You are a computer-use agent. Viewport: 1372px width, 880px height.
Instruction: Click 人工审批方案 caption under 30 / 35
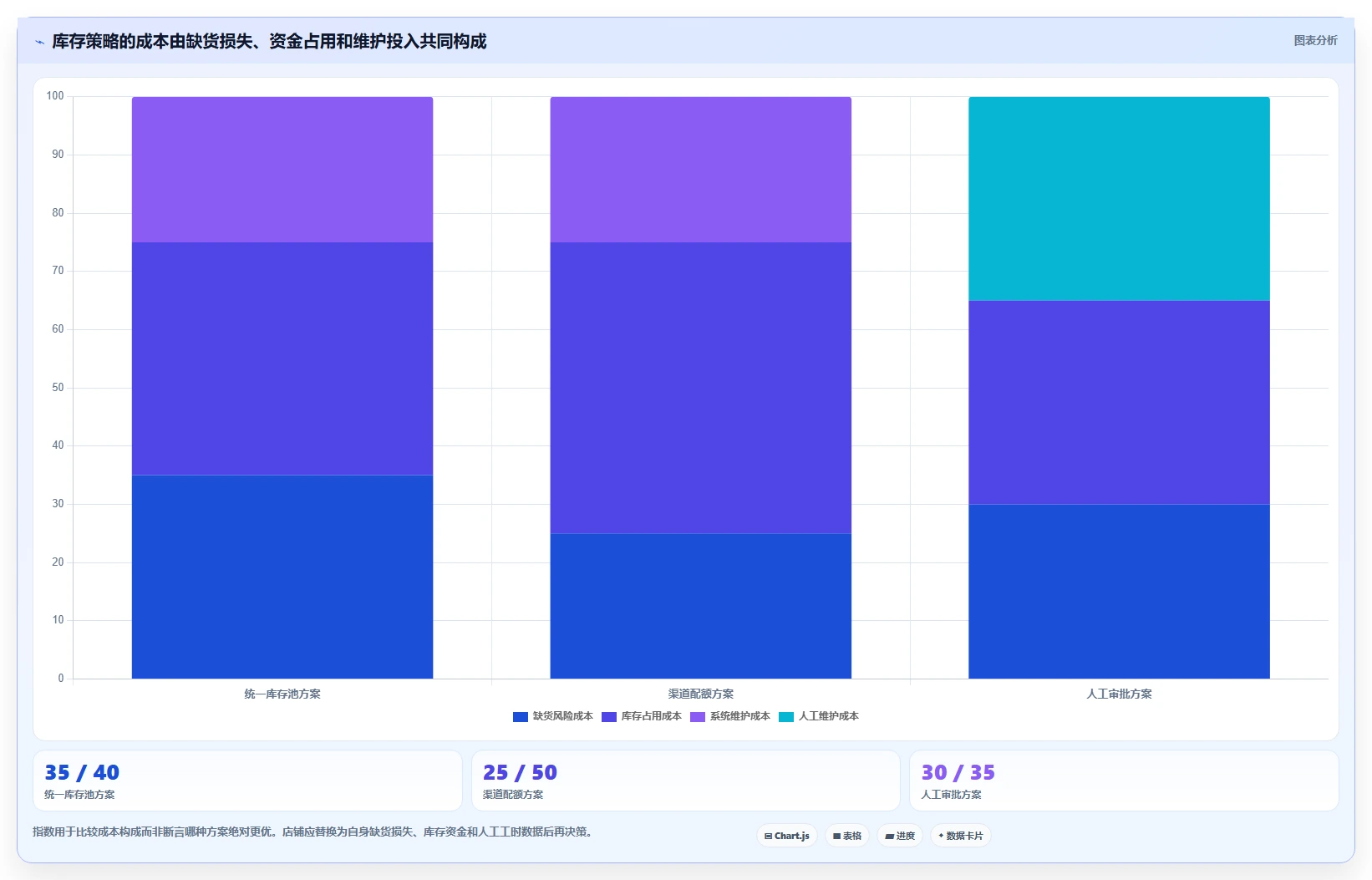[951, 795]
